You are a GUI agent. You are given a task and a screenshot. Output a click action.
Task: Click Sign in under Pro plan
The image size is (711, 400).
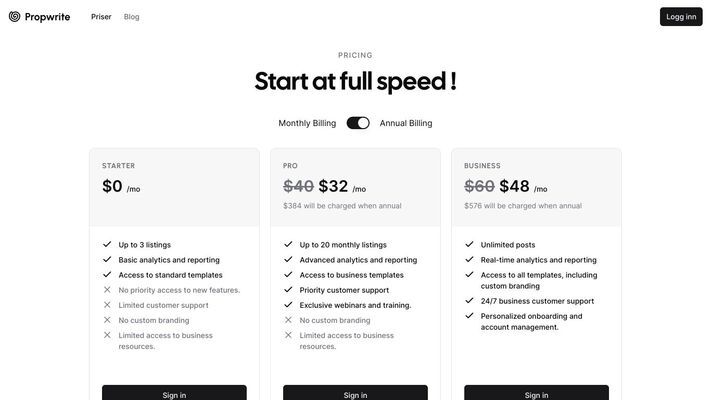coord(355,393)
